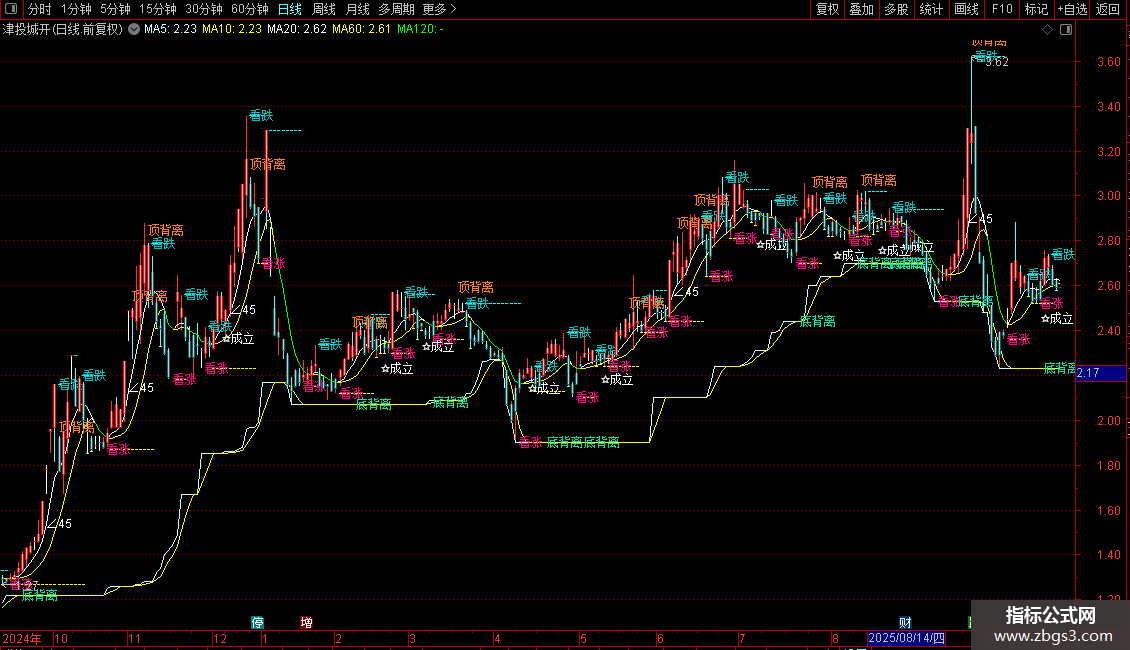Click the 2024年 label on the time axis
1130x650 pixels.
point(22,638)
